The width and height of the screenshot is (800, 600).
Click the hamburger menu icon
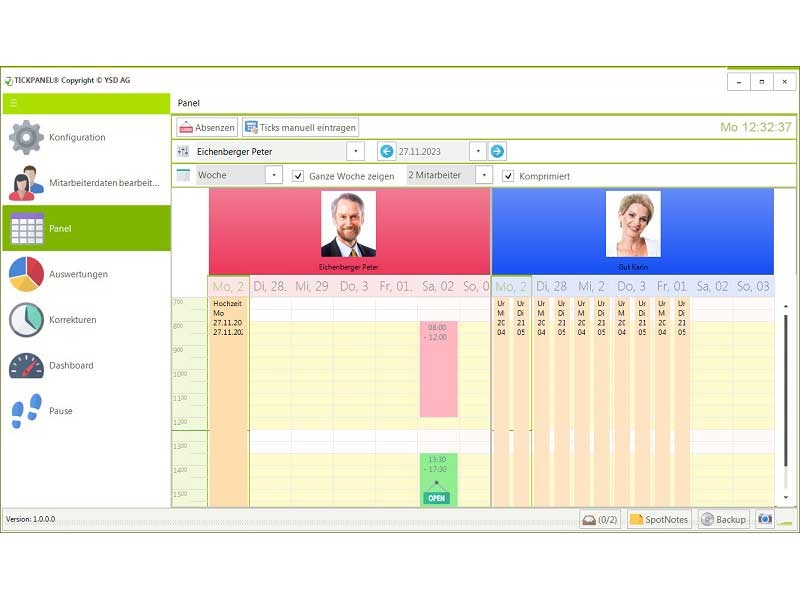pos(14,103)
